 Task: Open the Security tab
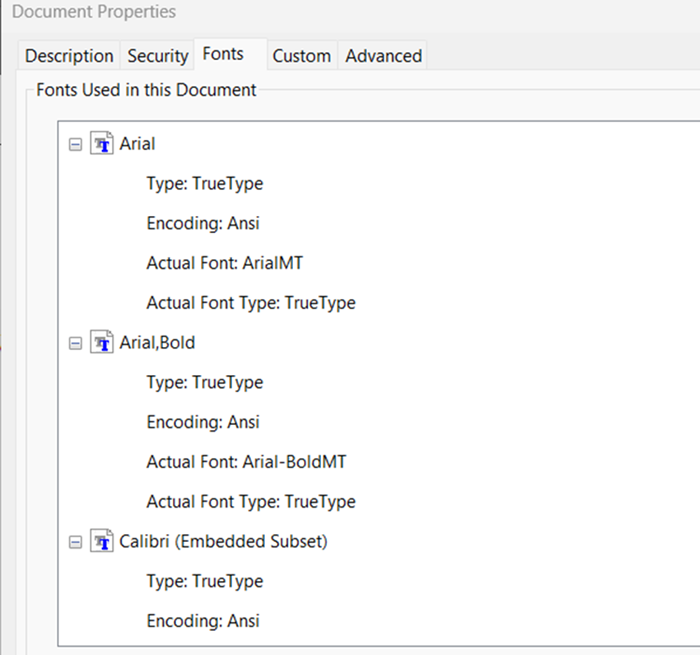(x=158, y=56)
